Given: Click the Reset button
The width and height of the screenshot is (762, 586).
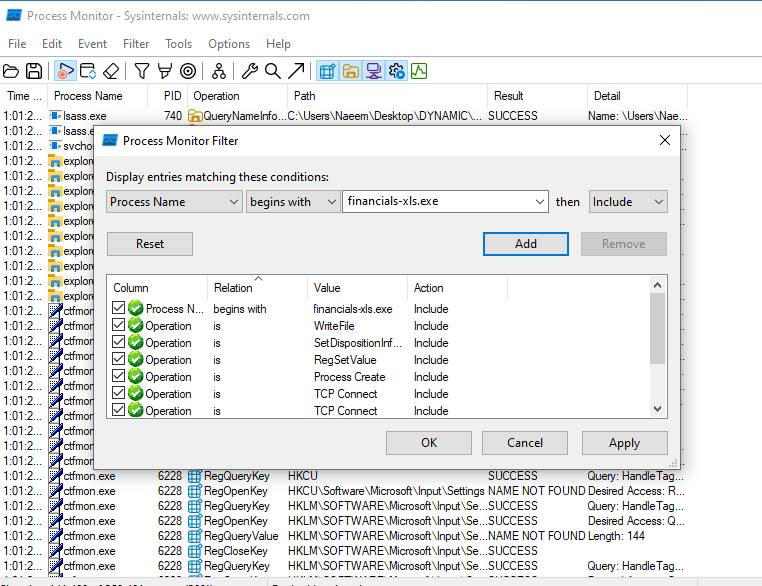Looking at the screenshot, I should pos(150,243).
